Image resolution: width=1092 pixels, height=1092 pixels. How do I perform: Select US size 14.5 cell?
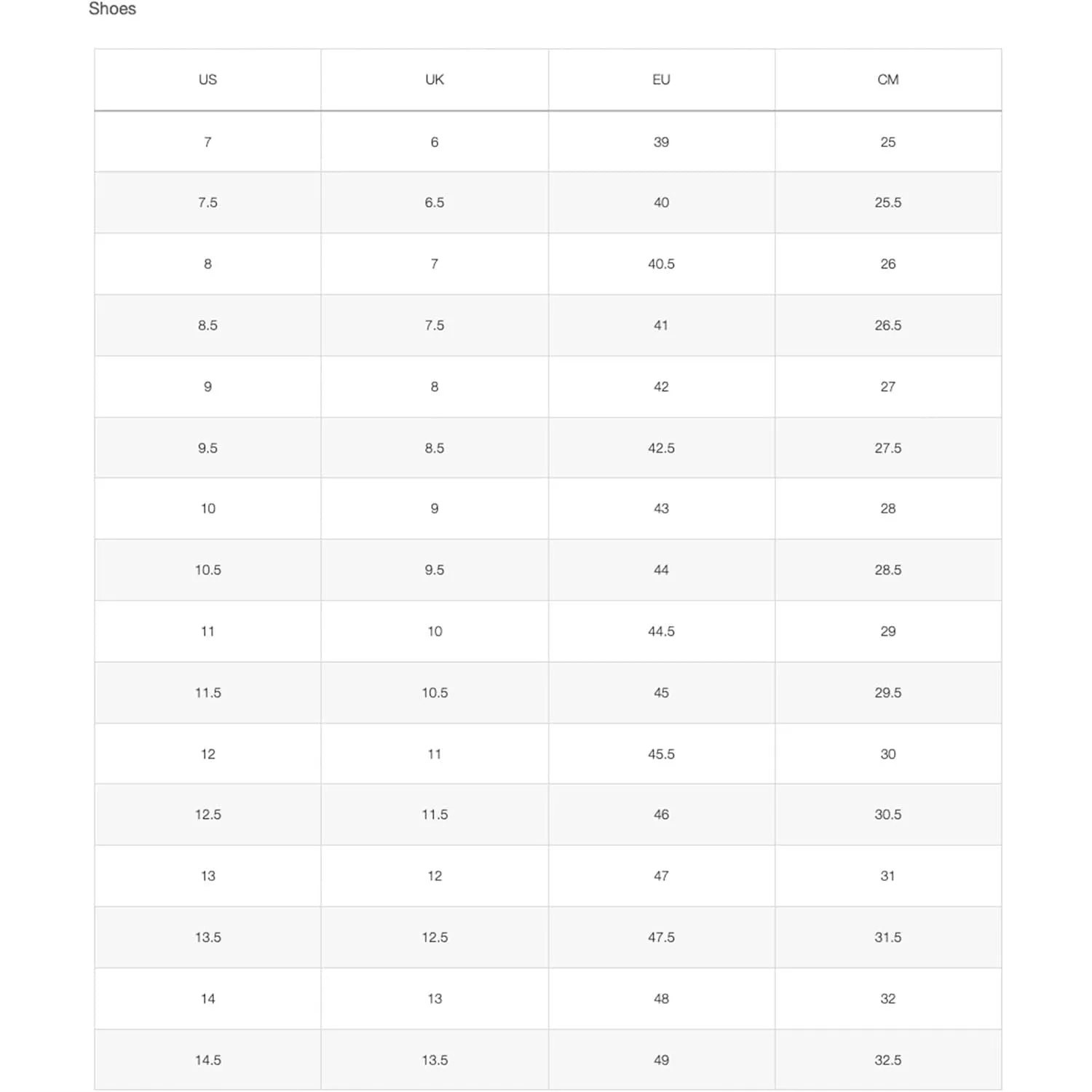click(207, 1060)
